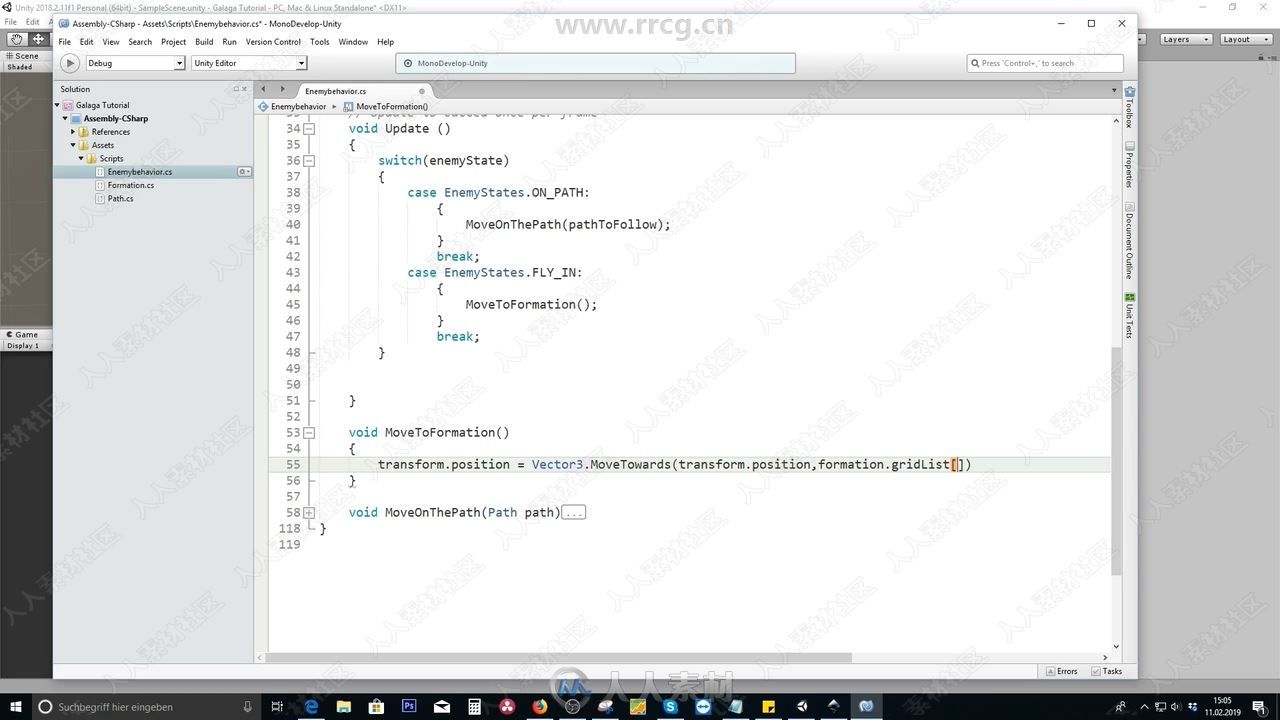Open the Version Control menu
The width and height of the screenshot is (1280, 720).
coord(273,42)
